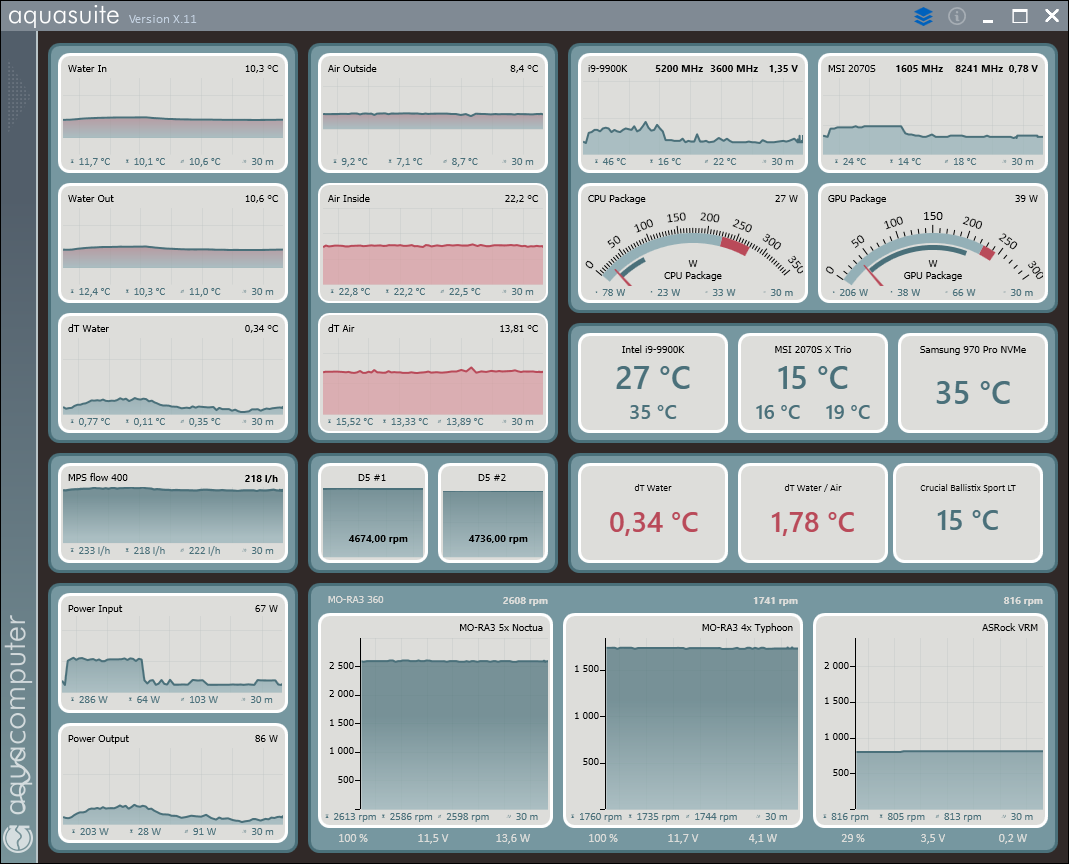Click the 22,2 °C Air Inside reading
This screenshot has width=1069, height=864.
click(x=521, y=198)
